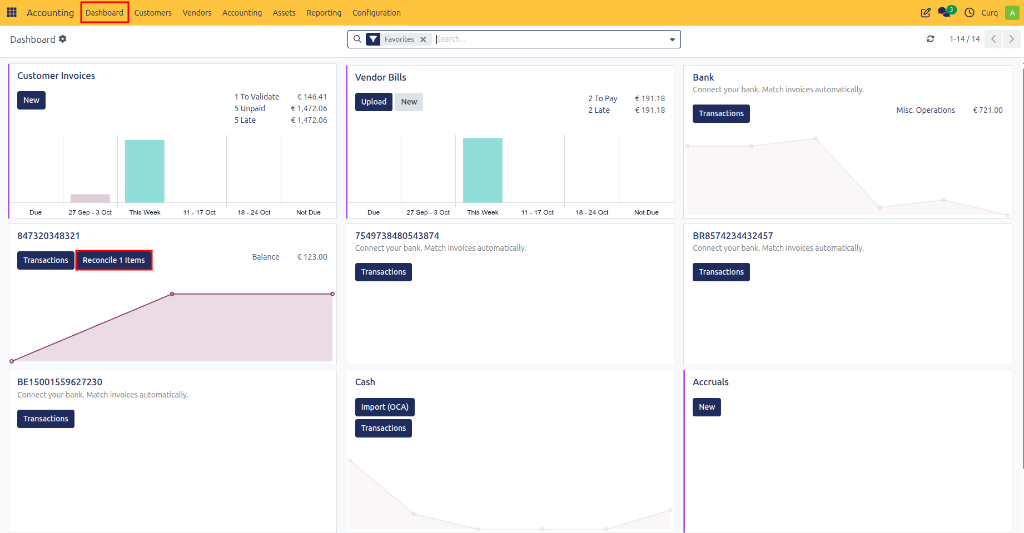1024x533 pixels.
Task: Click the Curq company switcher
Action: 989,12
